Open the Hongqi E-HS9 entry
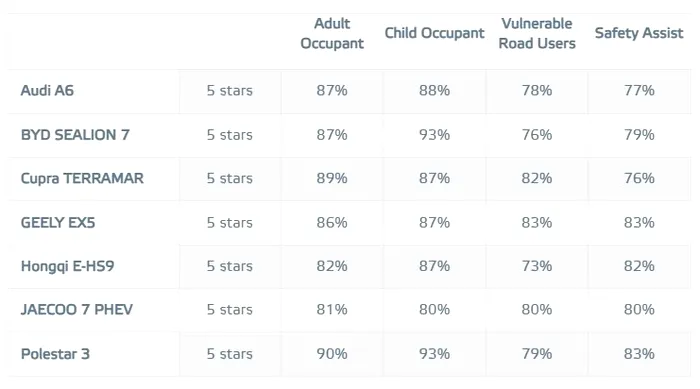Screen dimensions: 700x389 (67, 266)
